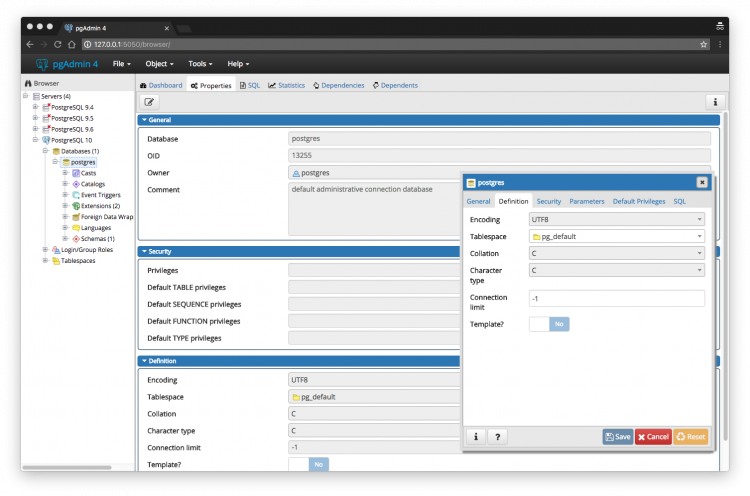Open the Collation dropdown in the dialog

617,254
